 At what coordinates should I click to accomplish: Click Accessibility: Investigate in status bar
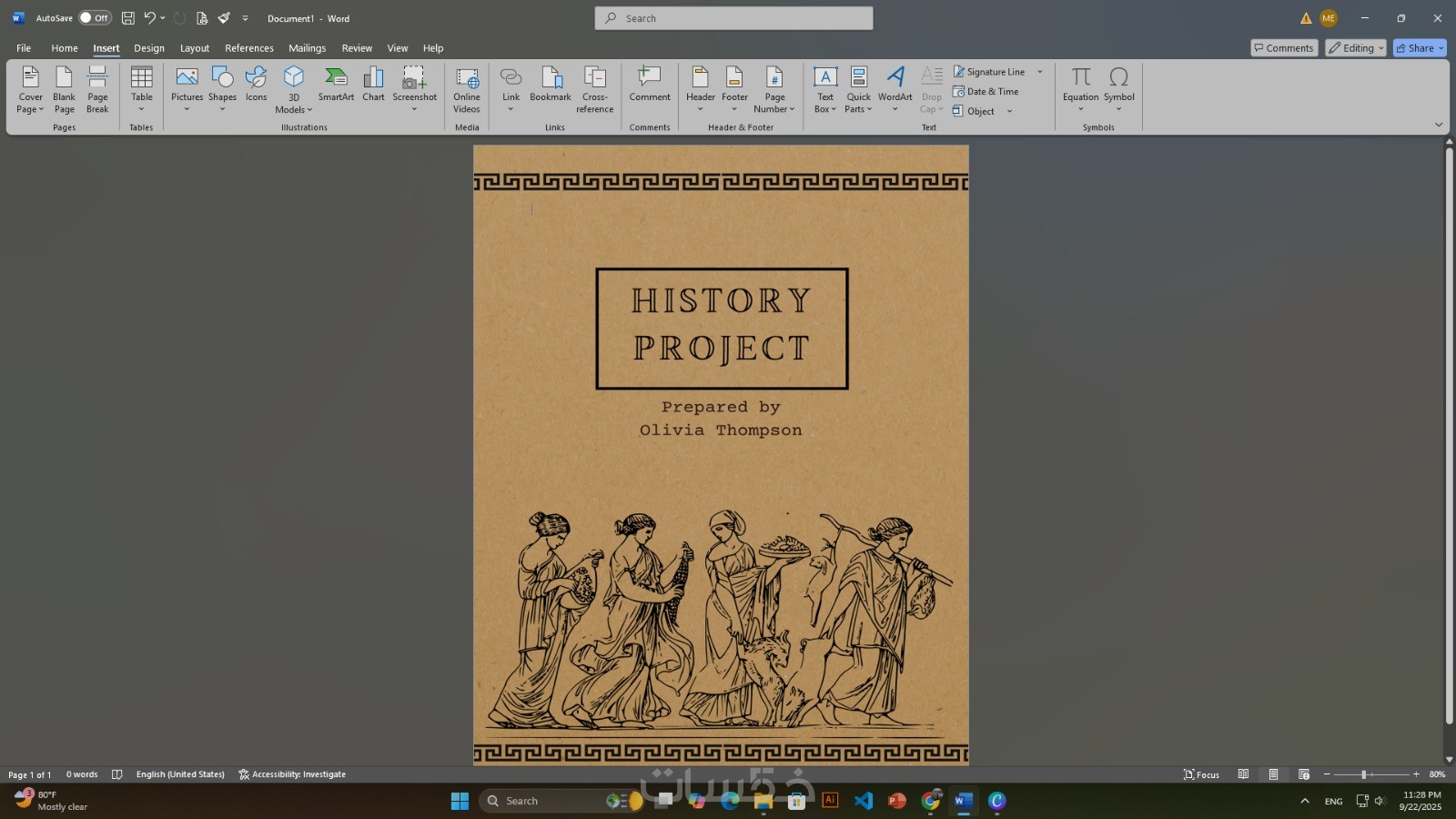coord(292,774)
